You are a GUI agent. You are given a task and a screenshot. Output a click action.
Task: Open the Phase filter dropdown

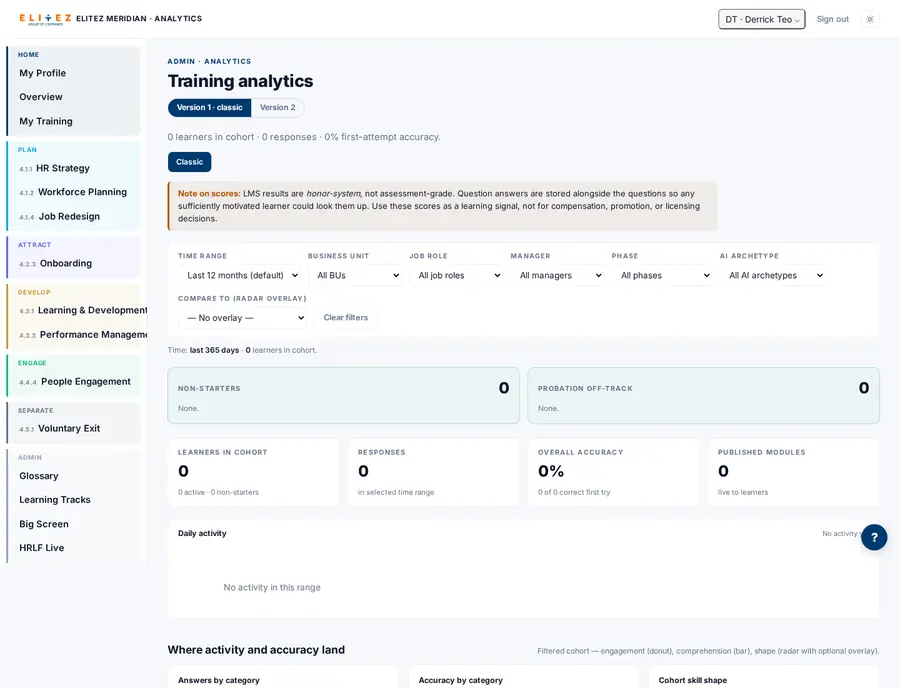click(x=662, y=275)
